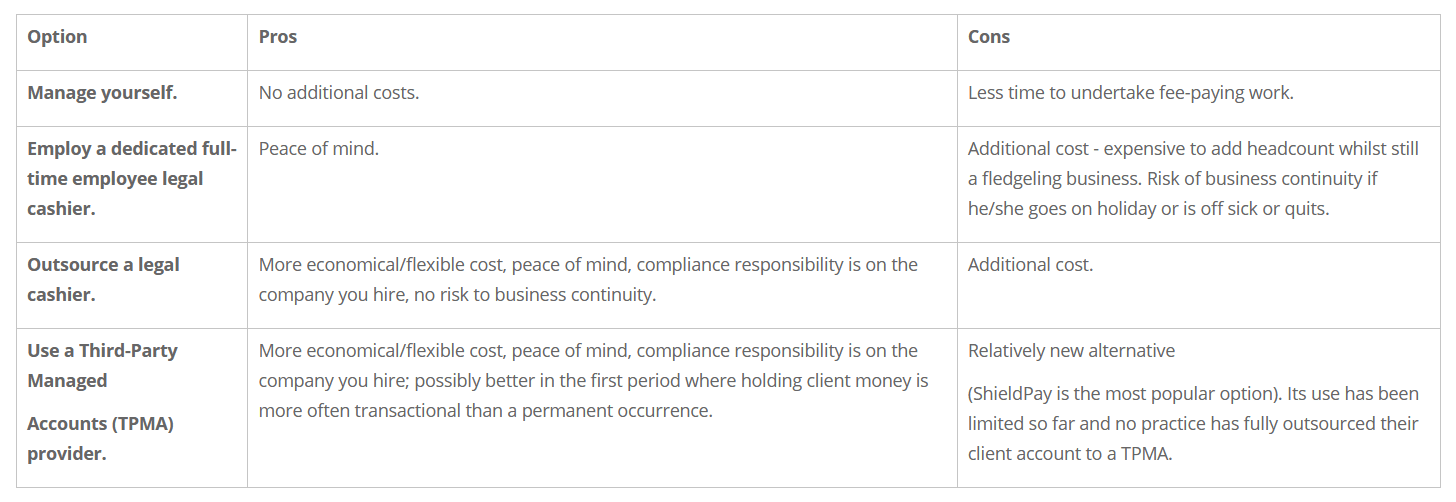Click the "Cons" column header
The width and height of the screenshot is (1456, 502).
point(989,37)
